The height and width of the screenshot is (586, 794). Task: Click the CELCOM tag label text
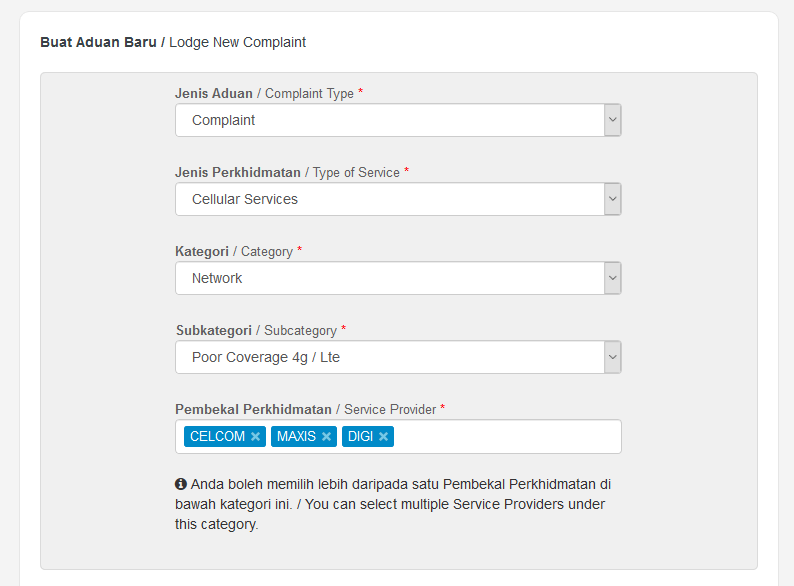tap(217, 437)
